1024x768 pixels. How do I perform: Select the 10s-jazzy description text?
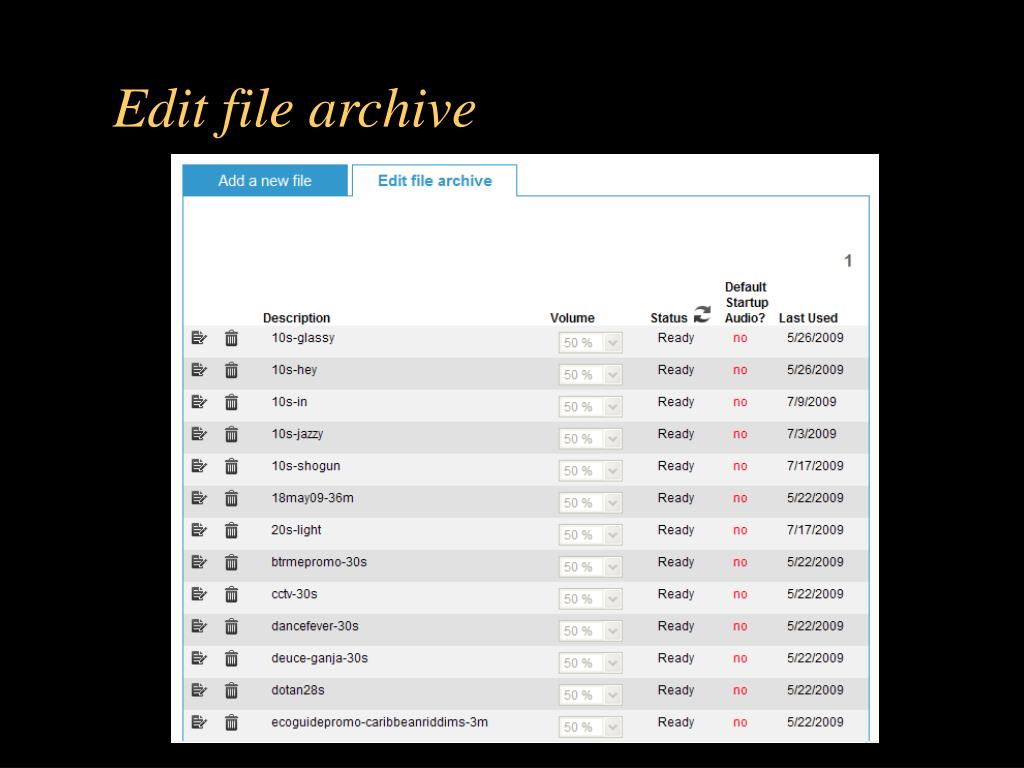297,434
